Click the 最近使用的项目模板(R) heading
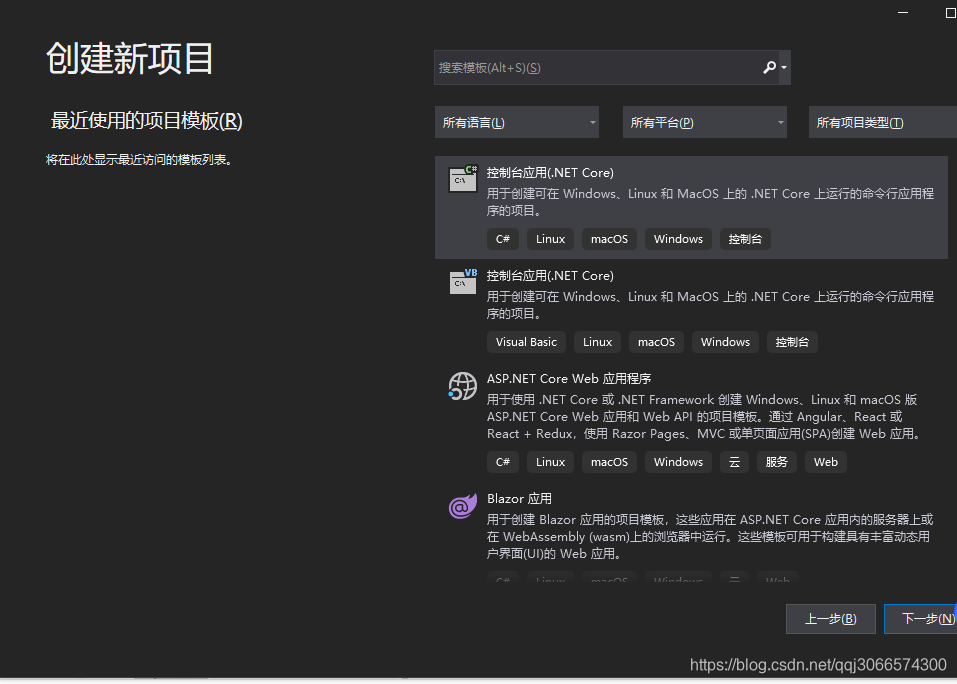Viewport: 957px width, 684px height. click(146, 121)
